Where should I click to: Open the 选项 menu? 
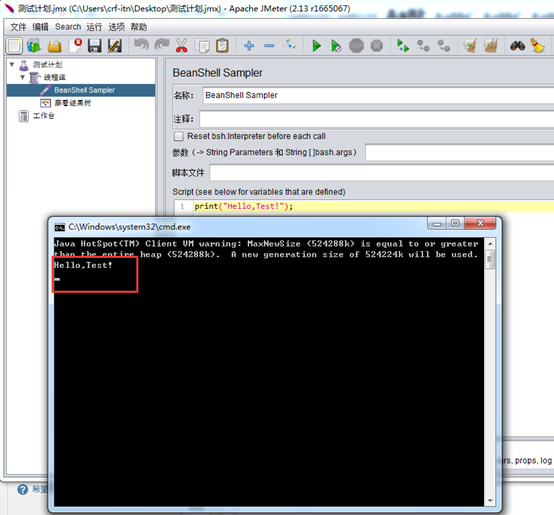[116, 27]
